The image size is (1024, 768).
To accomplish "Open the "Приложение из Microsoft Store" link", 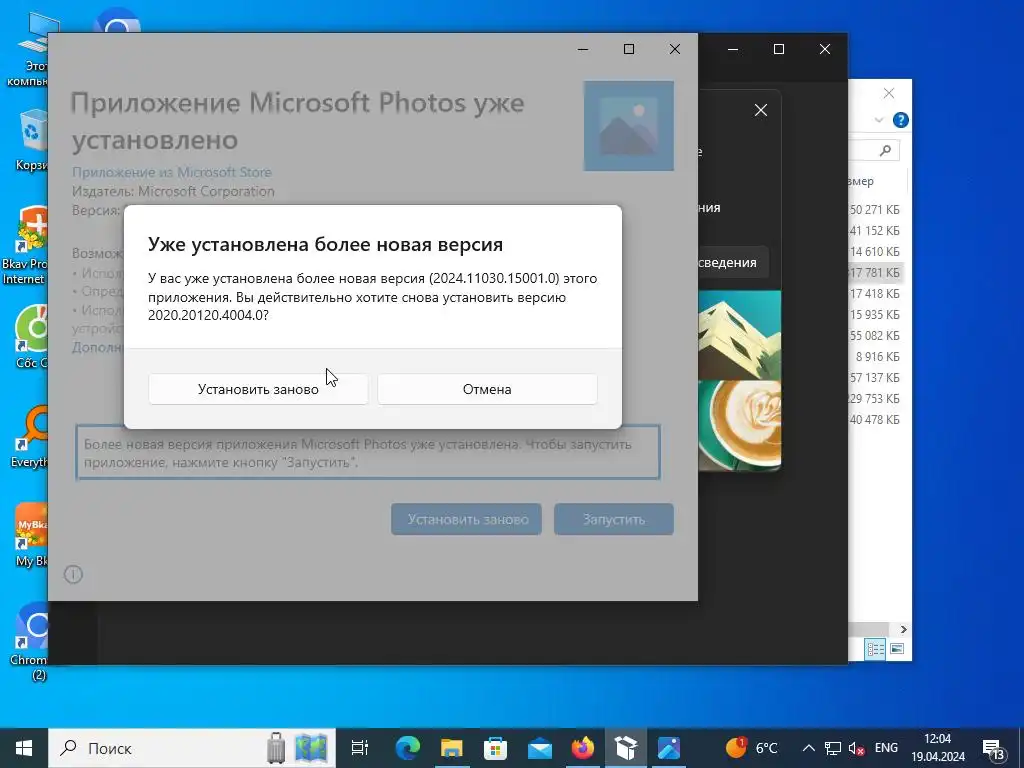I will tap(172, 172).
